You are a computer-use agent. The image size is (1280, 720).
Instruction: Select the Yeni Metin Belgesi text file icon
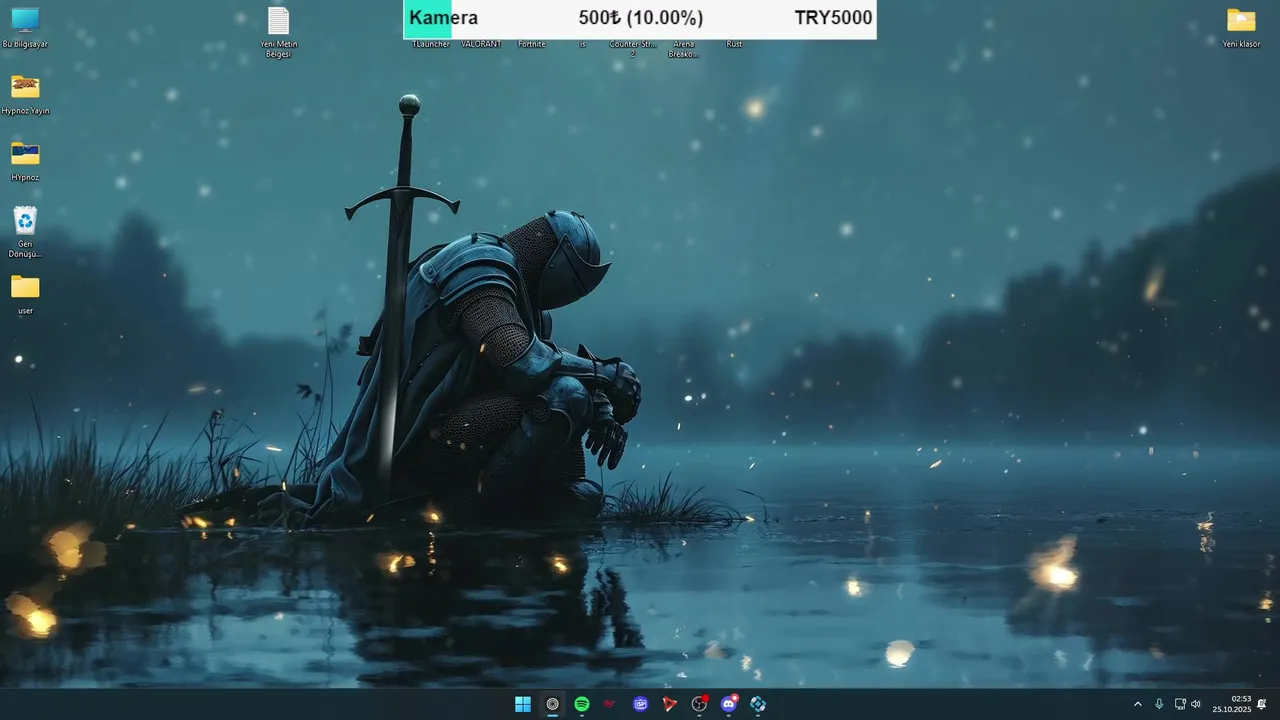pos(278,32)
